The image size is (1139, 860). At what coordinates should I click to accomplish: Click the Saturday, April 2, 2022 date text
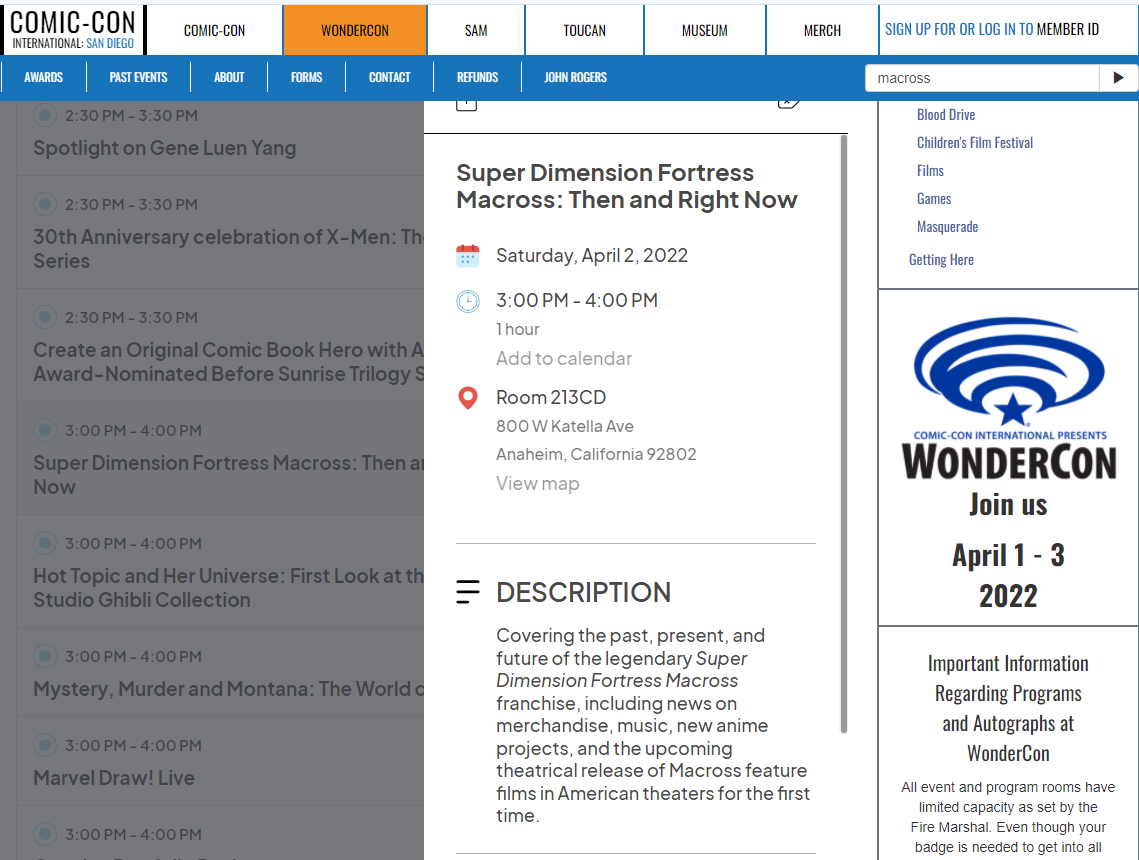click(x=592, y=256)
